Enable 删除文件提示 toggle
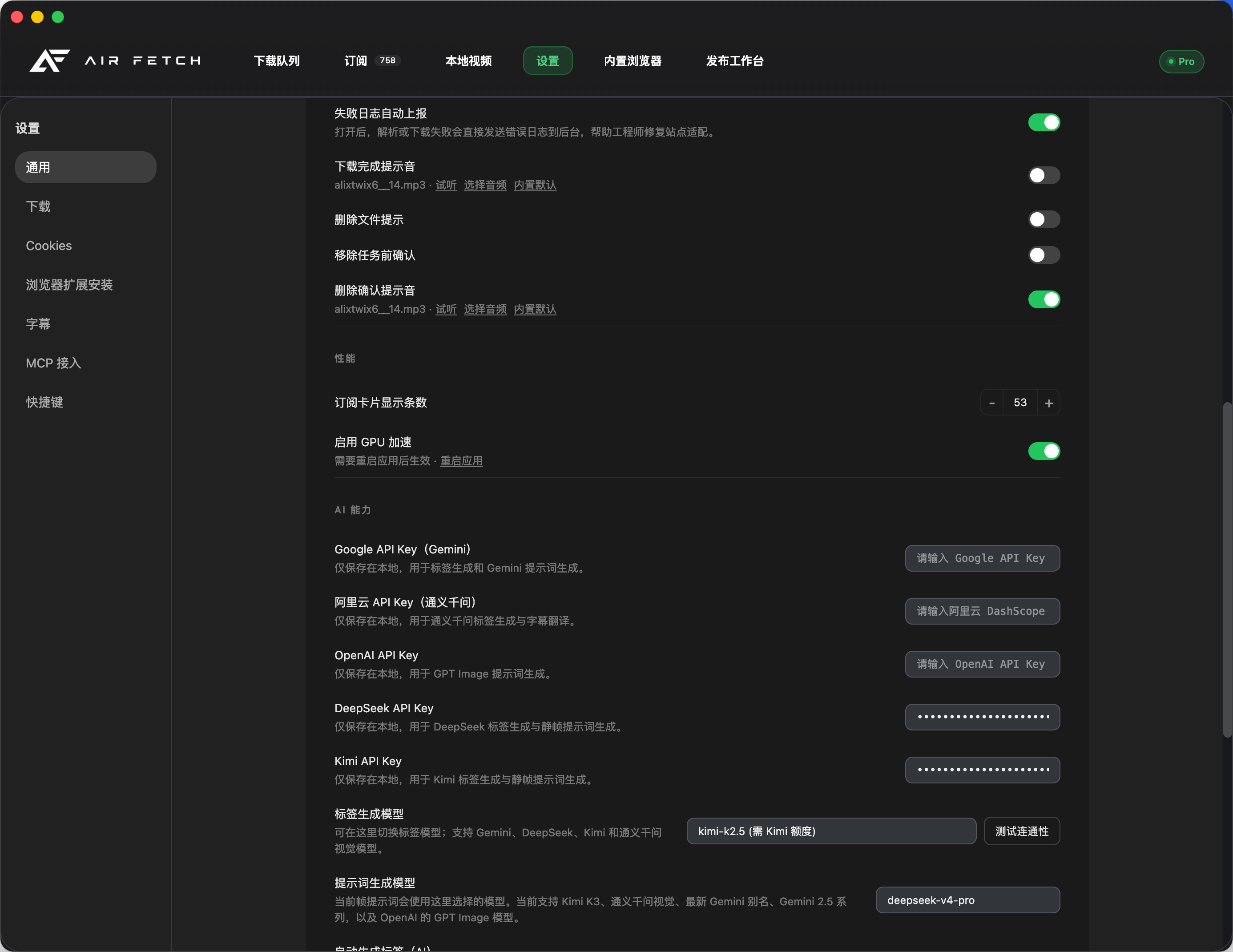This screenshot has width=1233, height=952. click(1044, 219)
